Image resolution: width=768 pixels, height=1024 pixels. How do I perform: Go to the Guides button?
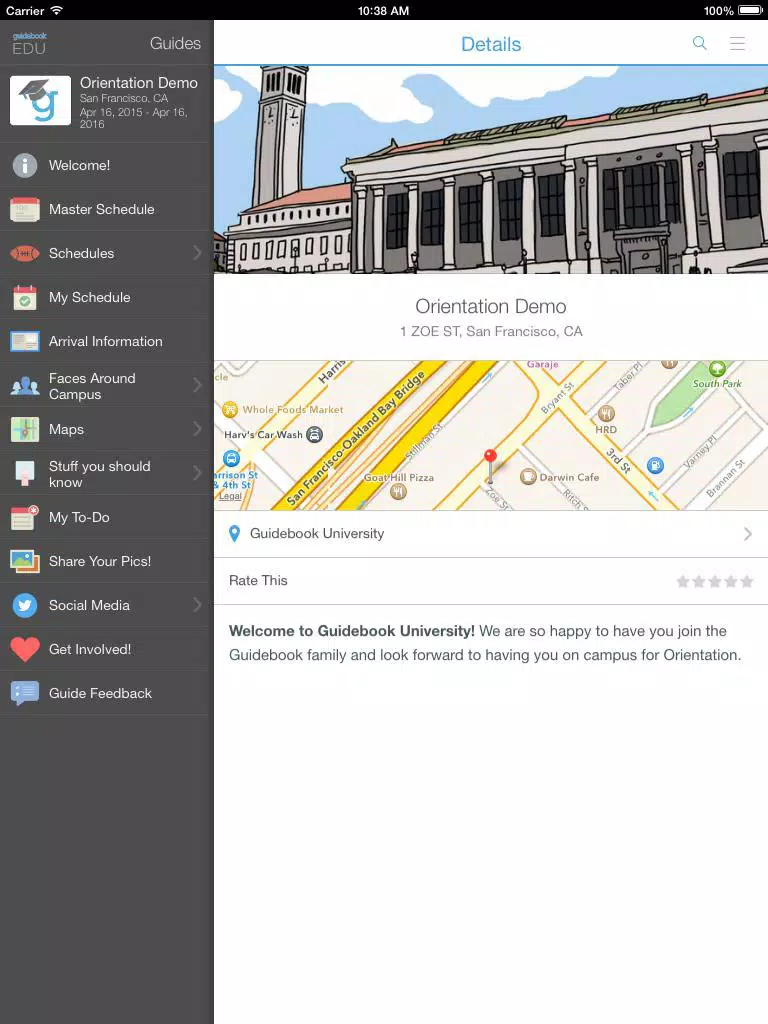pos(175,43)
